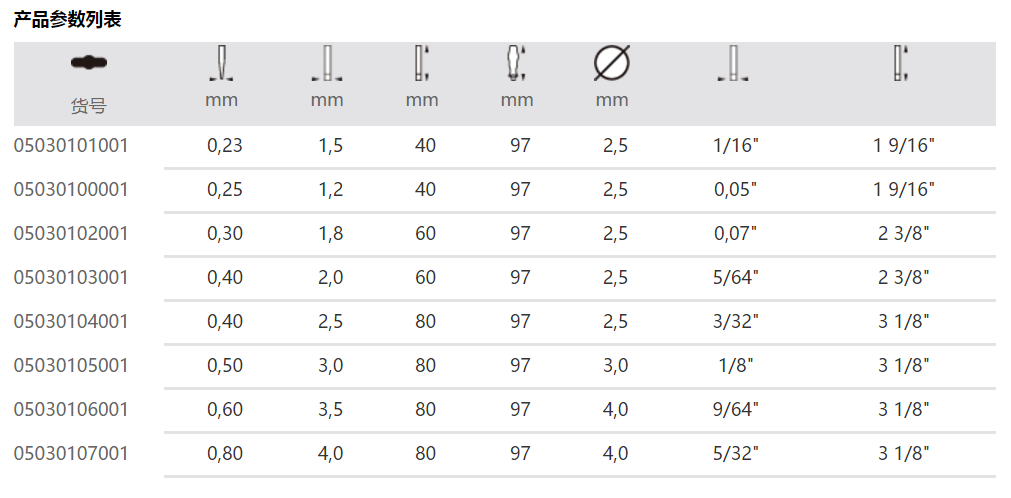This screenshot has height=498, width=1011.
Task: Click the 货号 column header label
Action: click(88, 105)
